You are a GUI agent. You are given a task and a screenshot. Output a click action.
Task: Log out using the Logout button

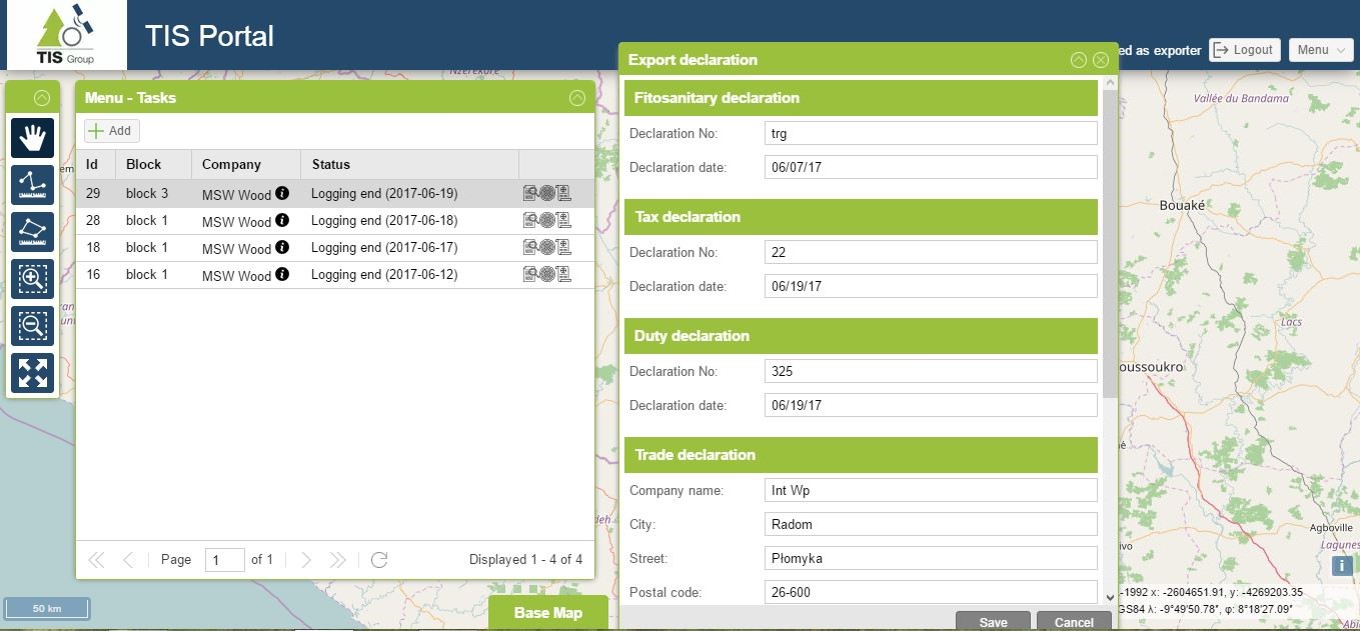[x=1244, y=50]
